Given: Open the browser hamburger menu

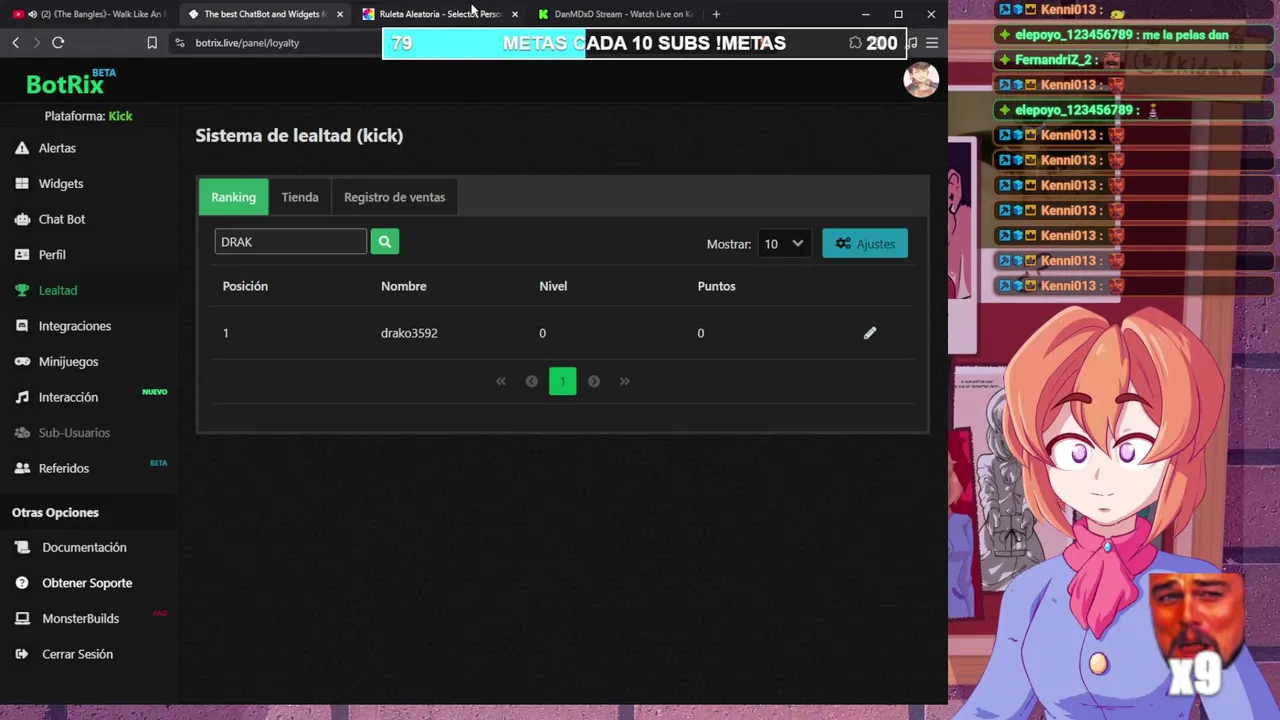Looking at the screenshot, I should [x=931, y=42].
